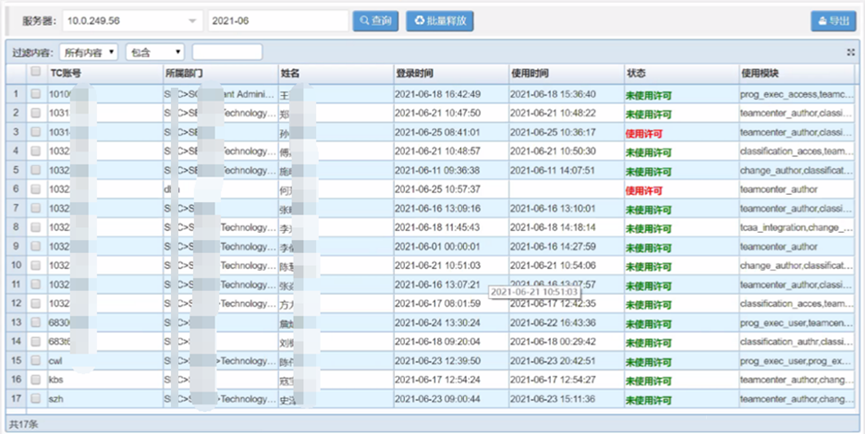Tick the checkbox for row 17 (szh)
This screenshot has height=434, width=865.
(x=36, y=398)
